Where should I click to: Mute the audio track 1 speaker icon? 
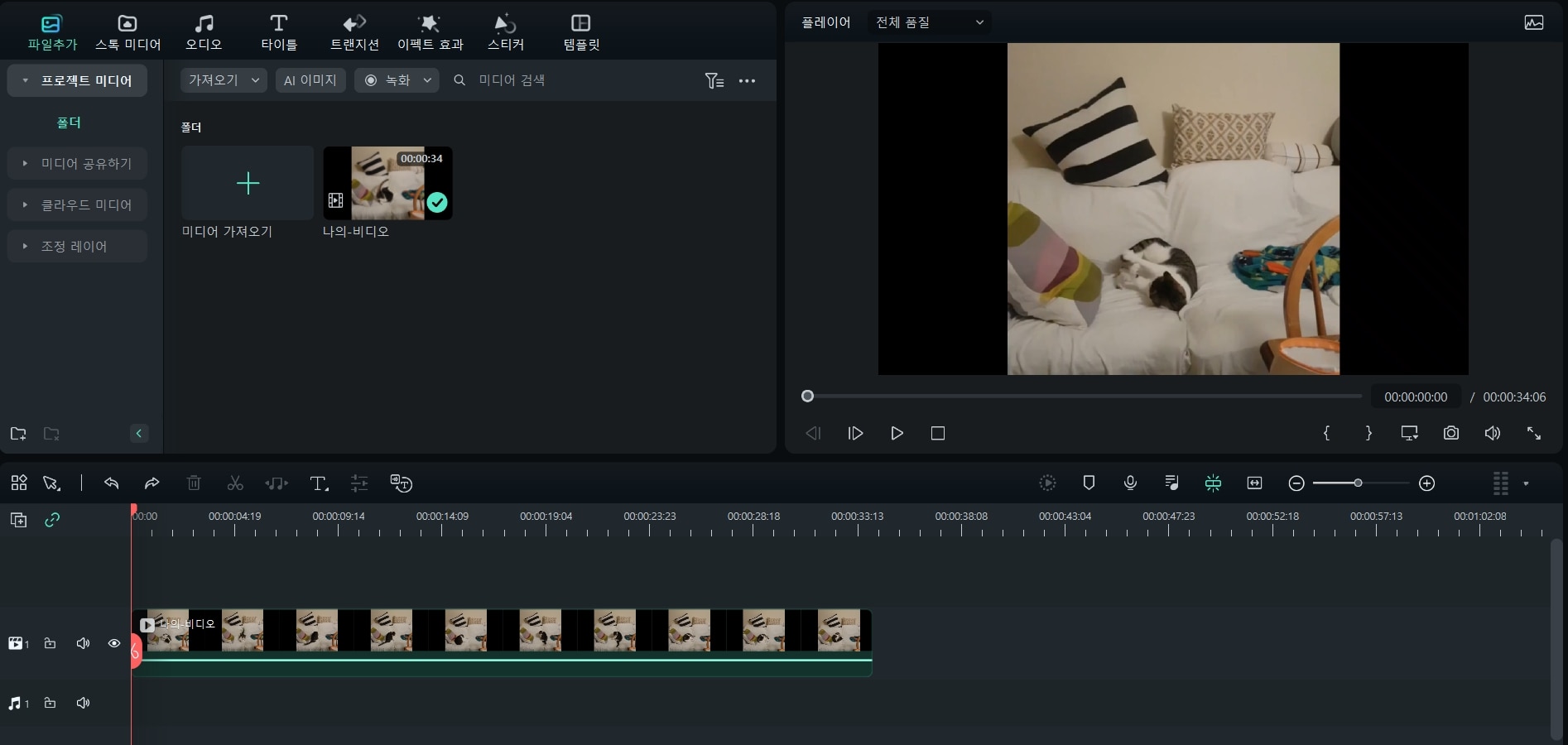[83, 703]
